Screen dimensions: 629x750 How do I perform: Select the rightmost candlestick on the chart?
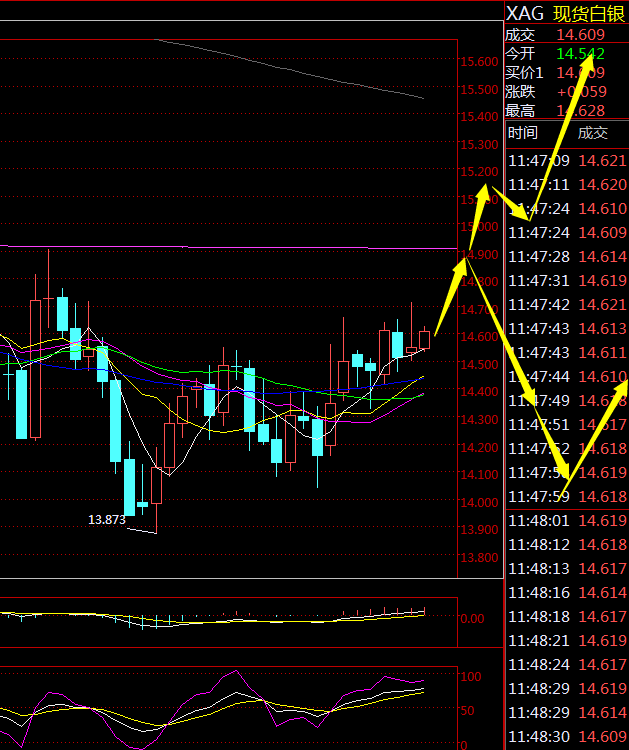[x=424, y=339]
